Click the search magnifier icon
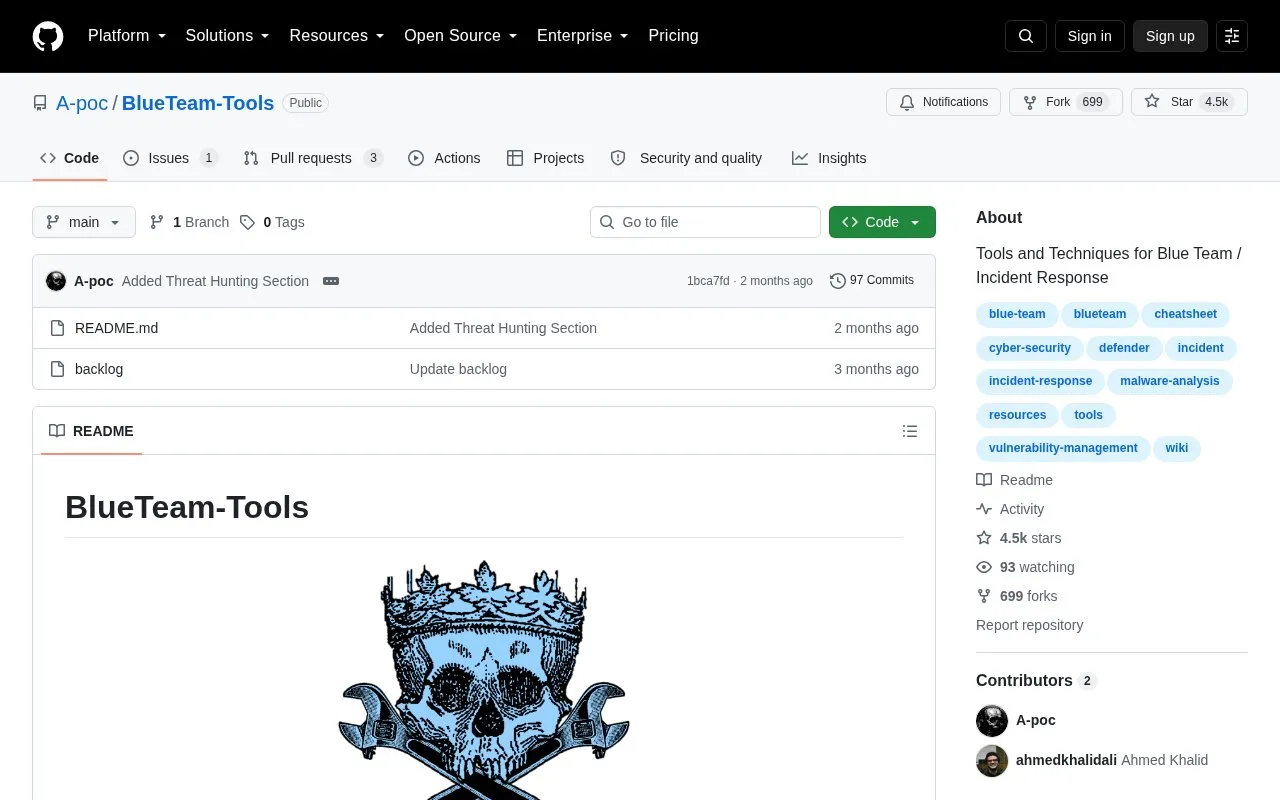 tap(1026, 36)
